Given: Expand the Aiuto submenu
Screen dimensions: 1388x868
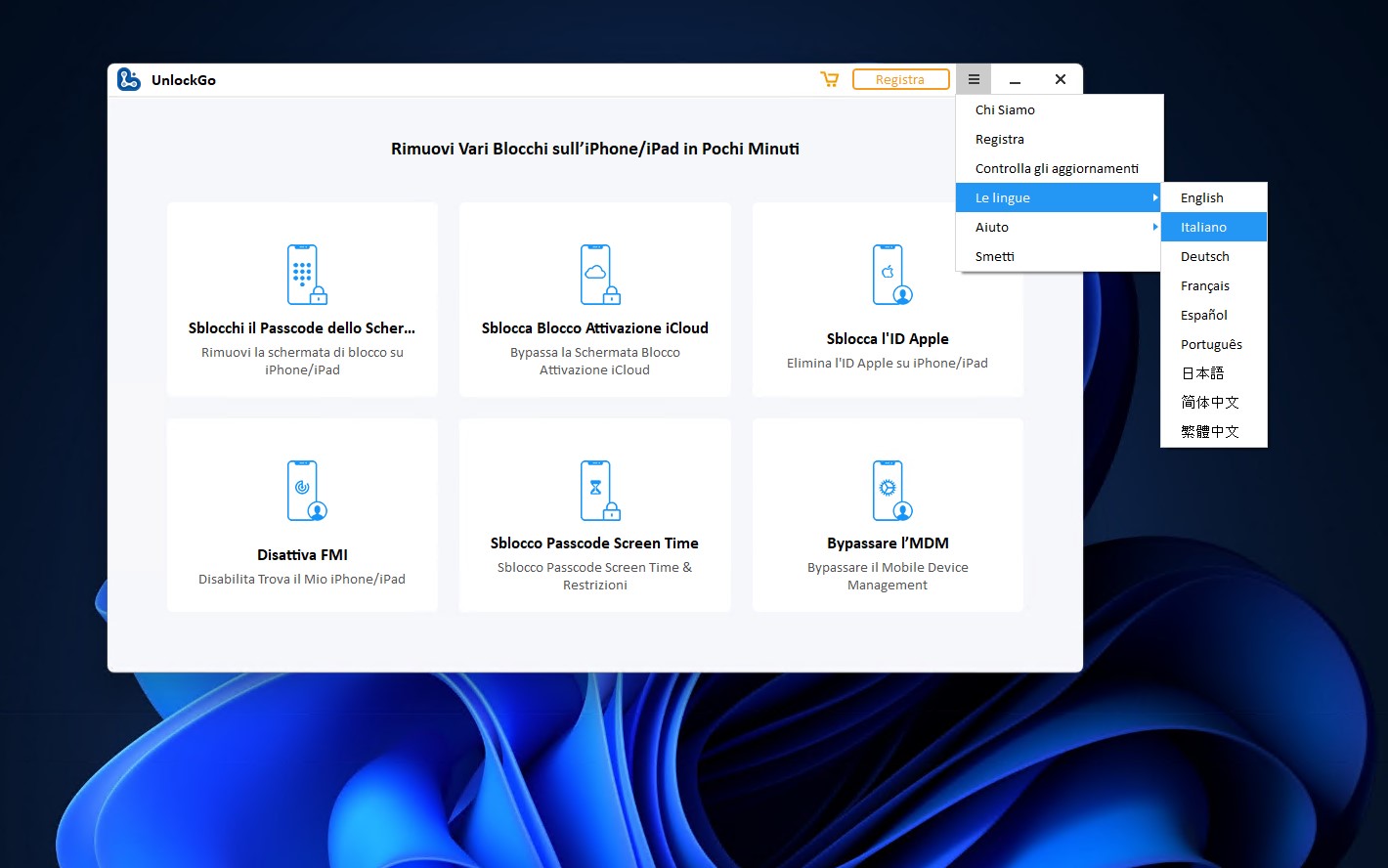Looking at the screenshot, I should [x=1060, y=227].
